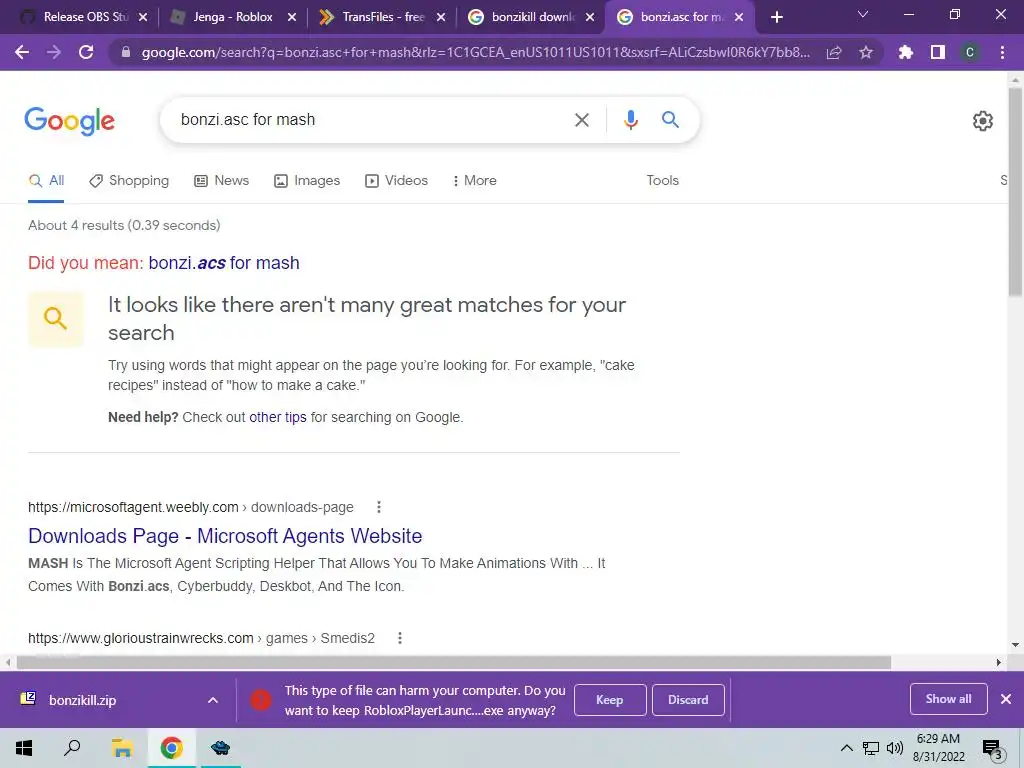Screen dimensions: 1024x768
Task: Open Downloads Page - Microsoft Agents Website
Action: (x=225, y=536)
